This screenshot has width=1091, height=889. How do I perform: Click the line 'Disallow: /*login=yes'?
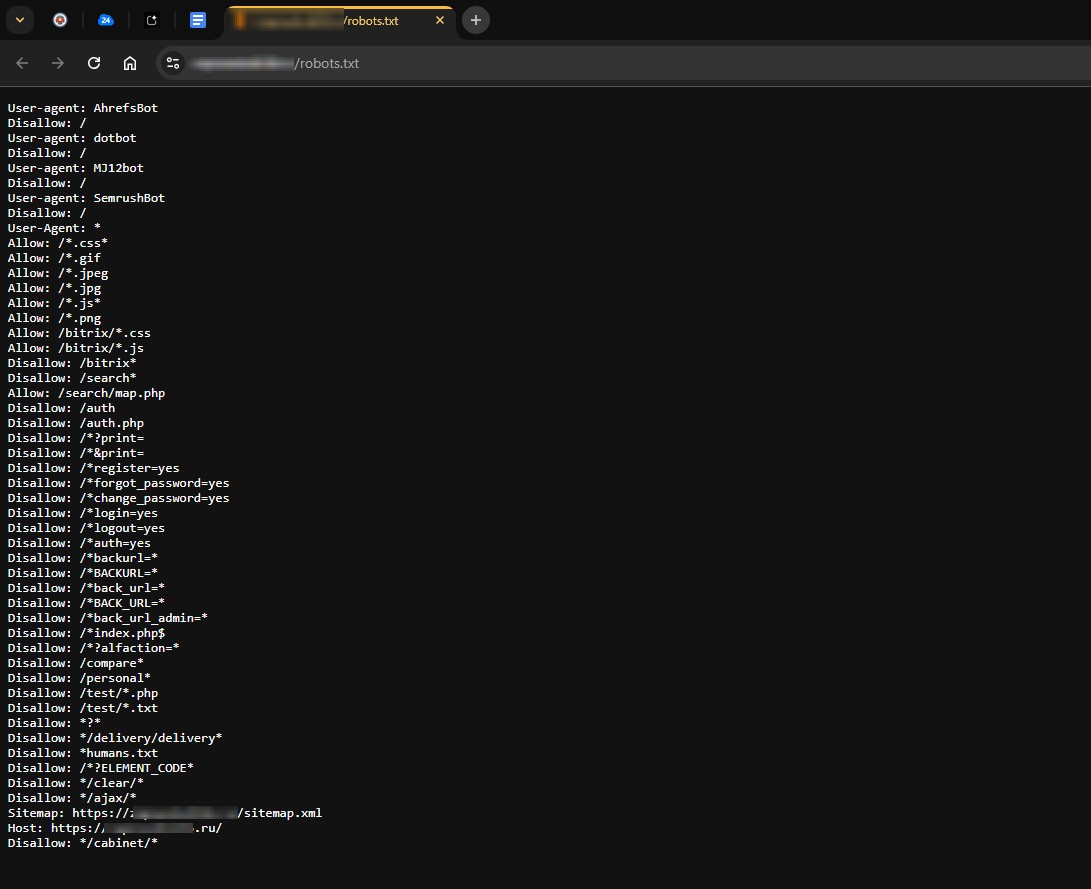coord(83,513)
